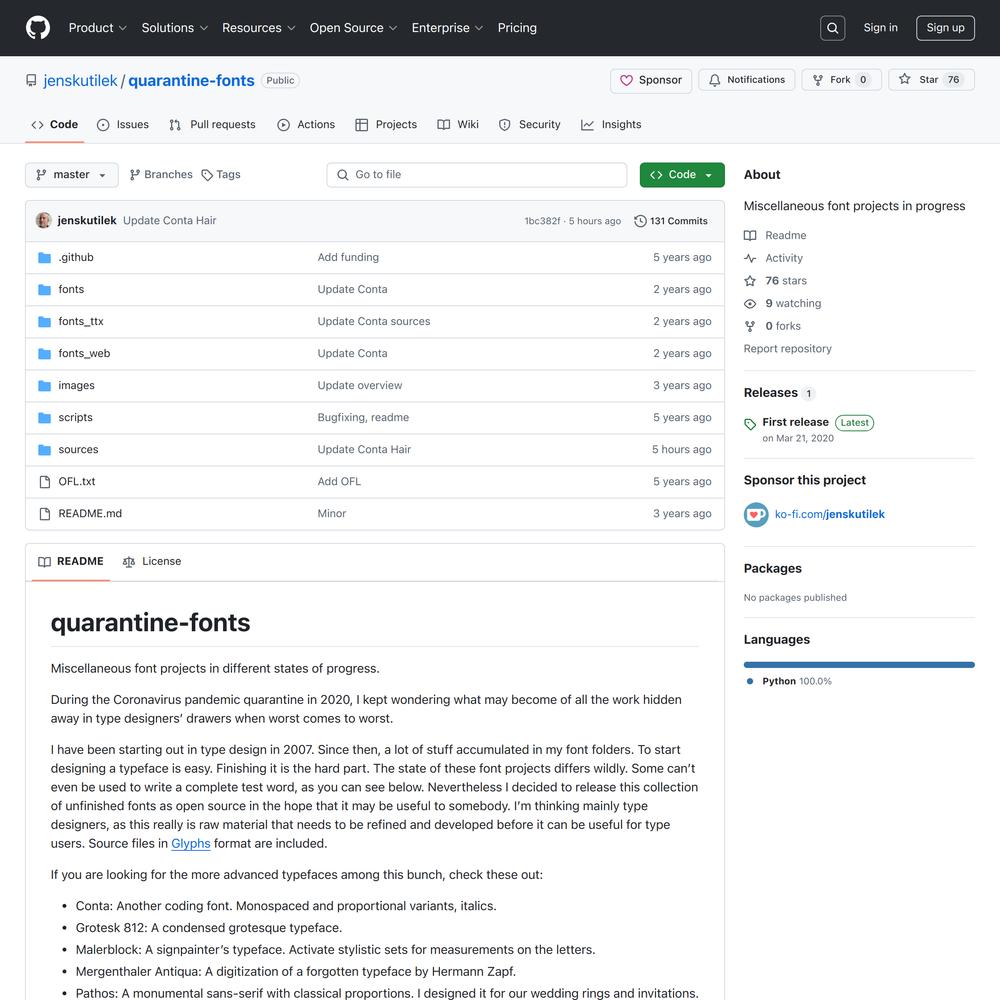This screenshot has width=1000, height=1000.
Task: Click jenskutilek's avatar in commit bar
Action: tap(43, 221)
